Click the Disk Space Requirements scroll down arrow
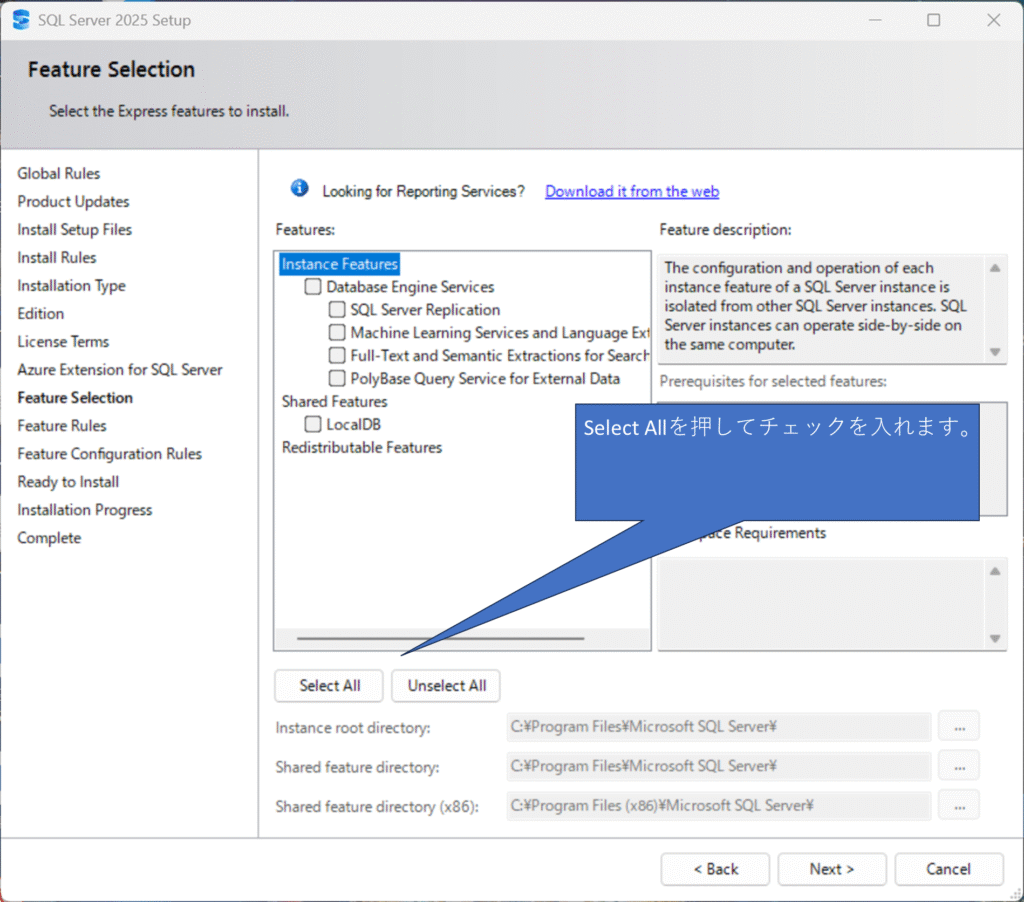The height and width of the screenshot is (902, 1024). [x=995, y=639]
